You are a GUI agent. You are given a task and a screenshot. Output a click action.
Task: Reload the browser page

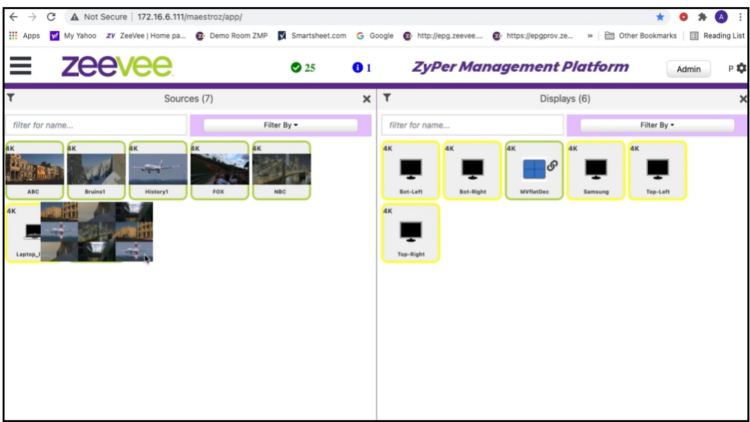point(51,17)
